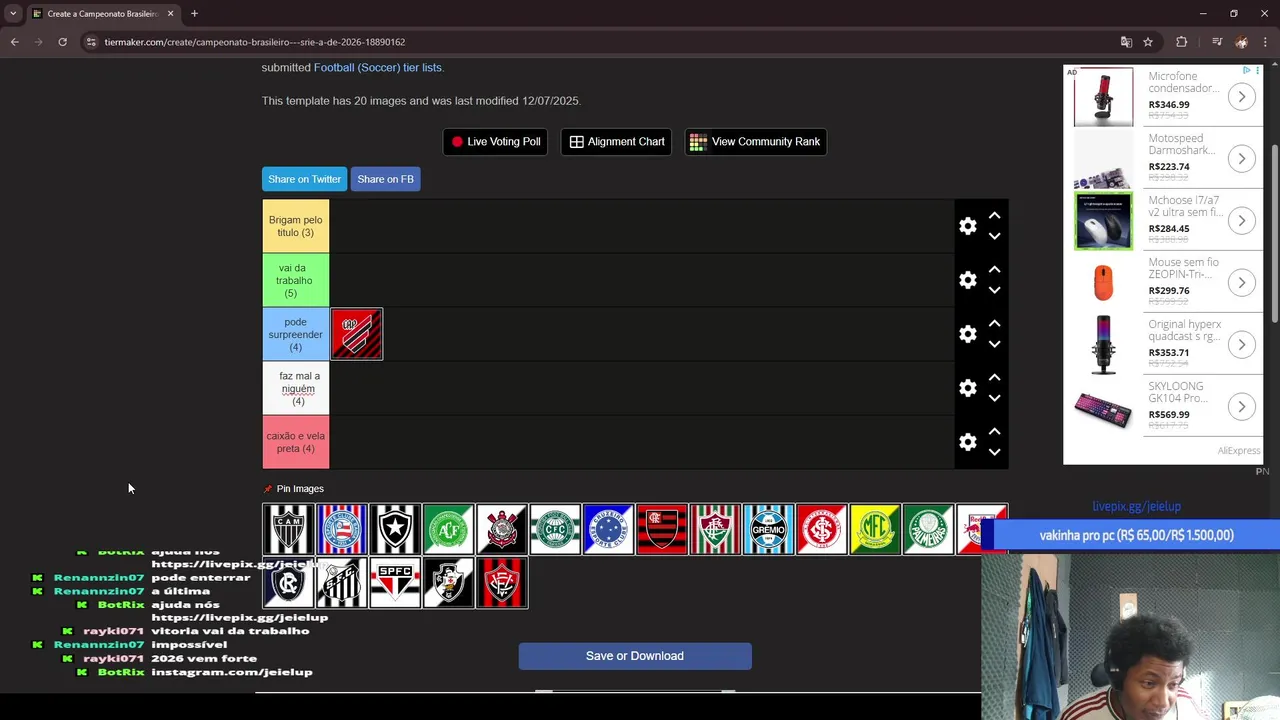Pick the Chapecoense ACF green crest
This screenshot has width=1280, height=720.
[448, 529]
